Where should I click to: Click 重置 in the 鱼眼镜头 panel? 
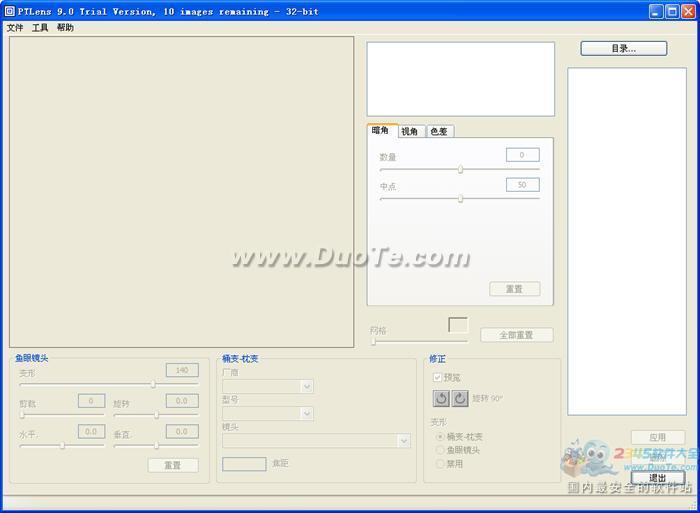pyautogui.click(x=173, y=465)
